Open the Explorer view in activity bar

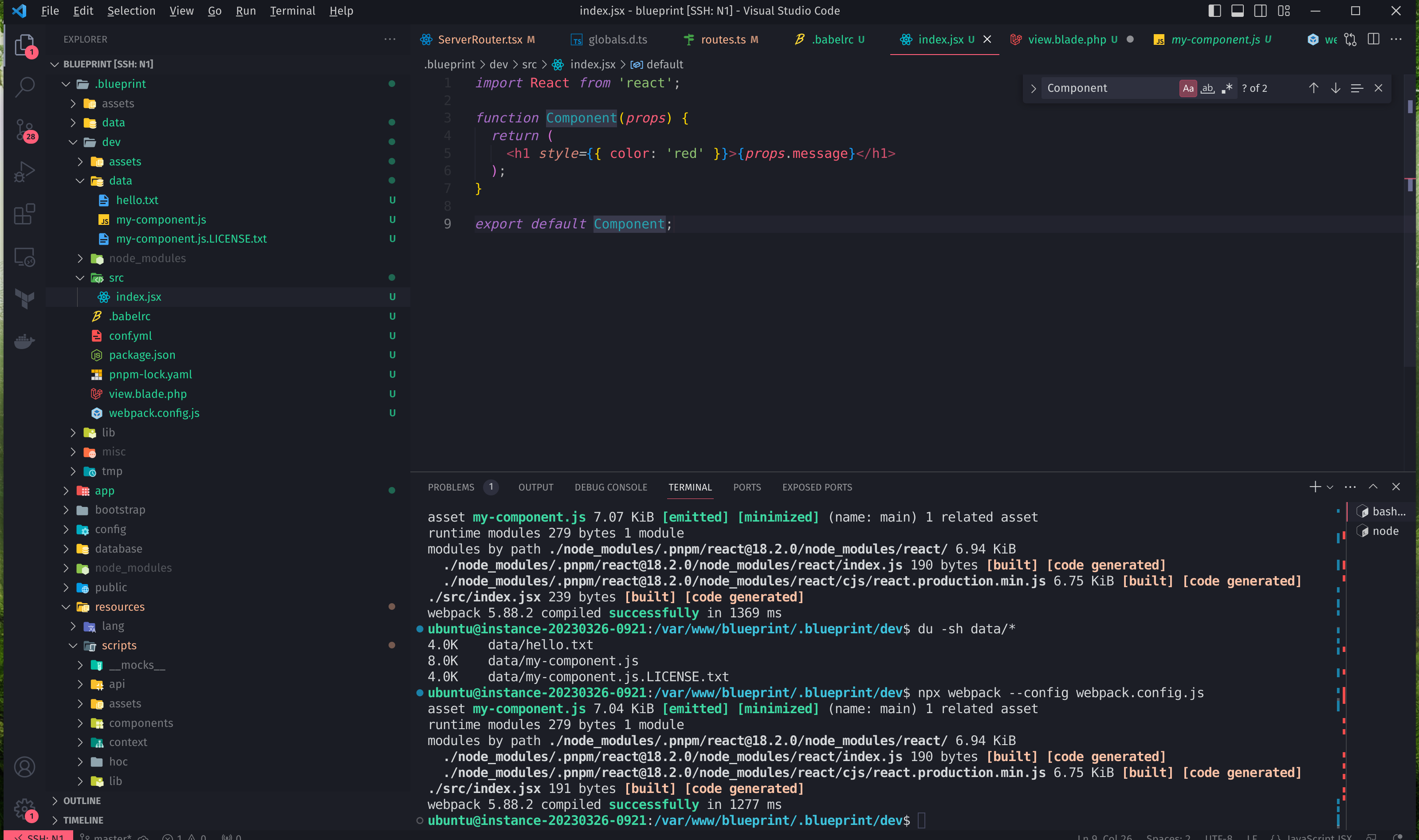24,45
